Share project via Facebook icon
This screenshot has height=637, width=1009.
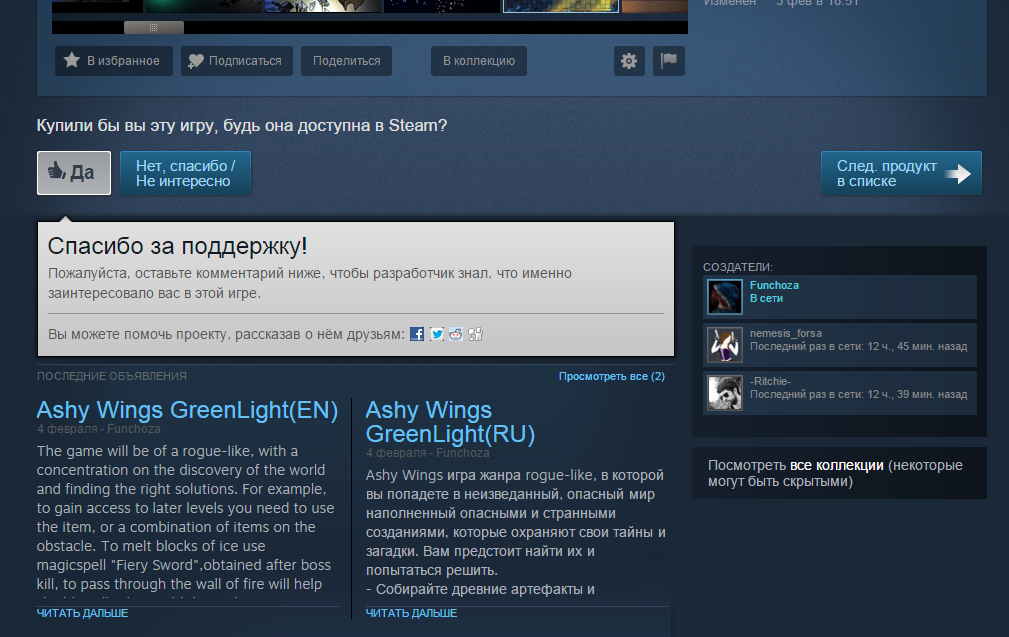pos(417,334)
